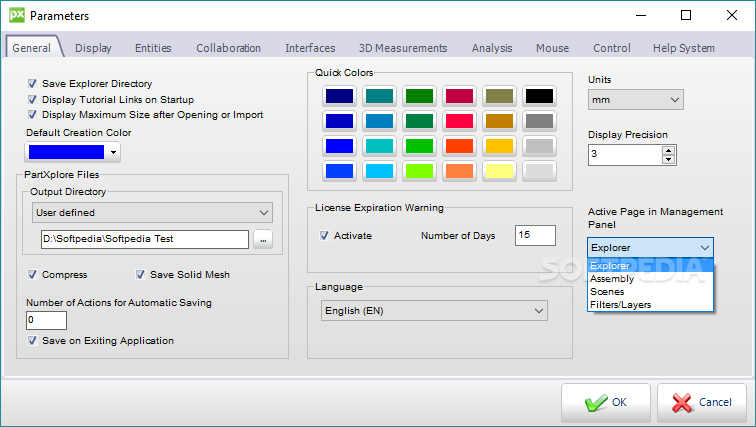Viewport: 756px width, 427px height.
Task: Pick the navy blue quick color swatch
Action: 339,96
